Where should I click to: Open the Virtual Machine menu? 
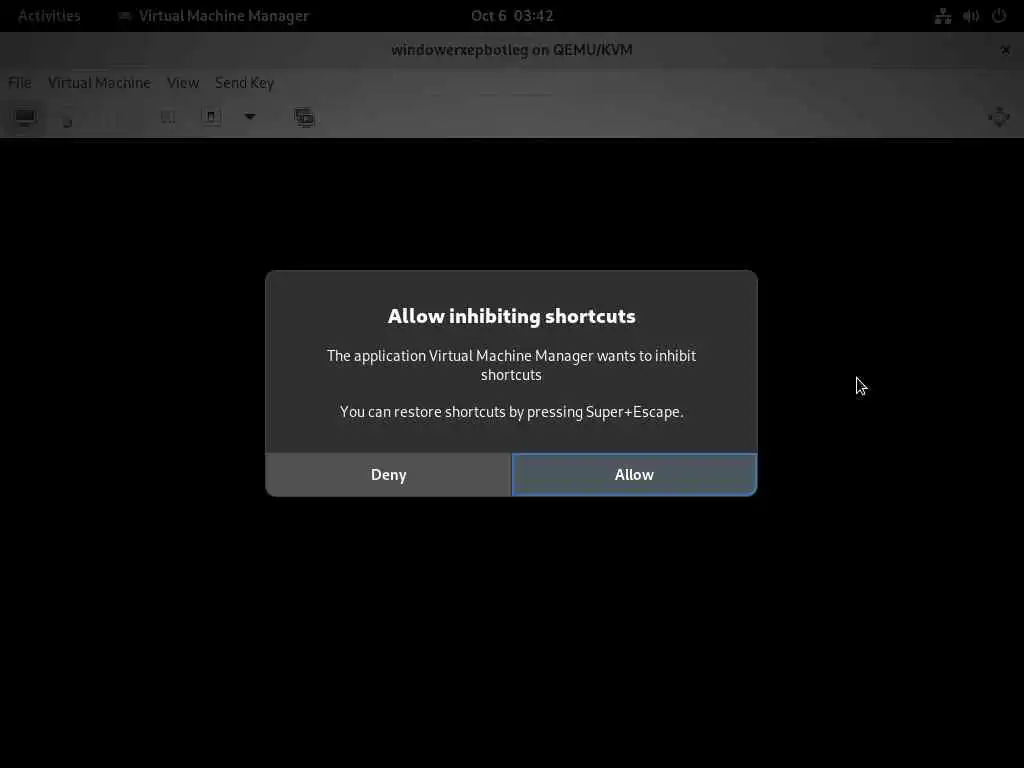[99, 83]
